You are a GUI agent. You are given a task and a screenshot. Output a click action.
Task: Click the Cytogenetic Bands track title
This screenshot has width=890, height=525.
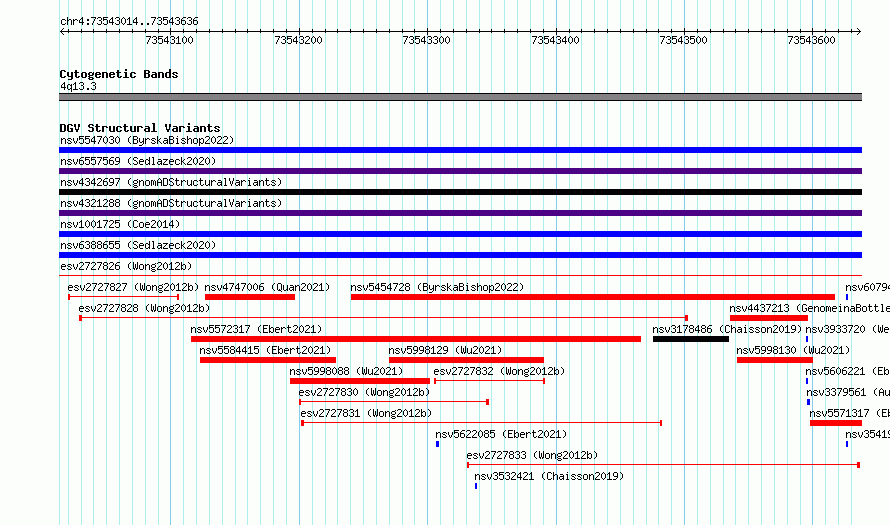119,74
